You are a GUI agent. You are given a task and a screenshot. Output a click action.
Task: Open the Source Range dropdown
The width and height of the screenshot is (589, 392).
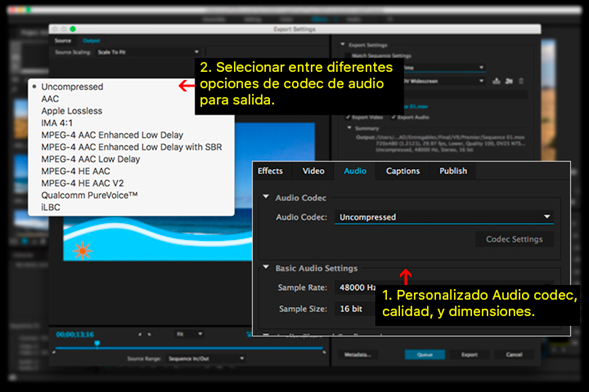click(x=206, y=359)
